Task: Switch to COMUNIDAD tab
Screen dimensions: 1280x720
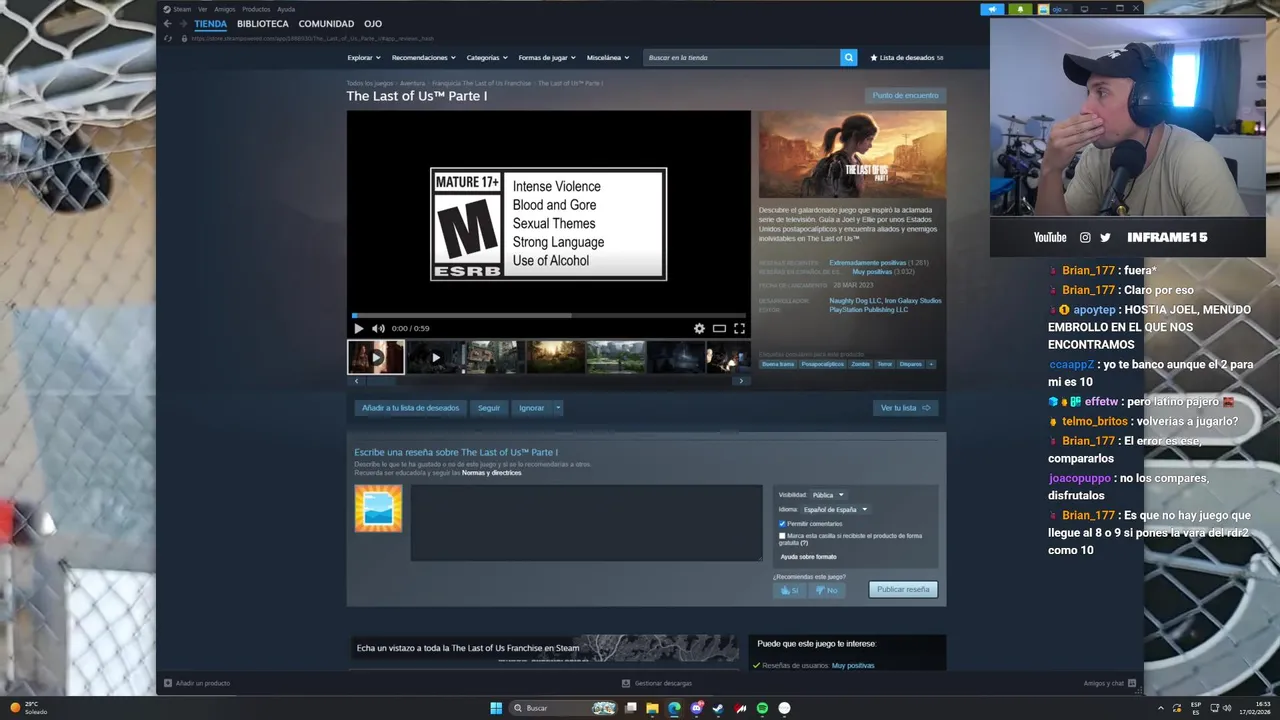Action: [326, 24]
